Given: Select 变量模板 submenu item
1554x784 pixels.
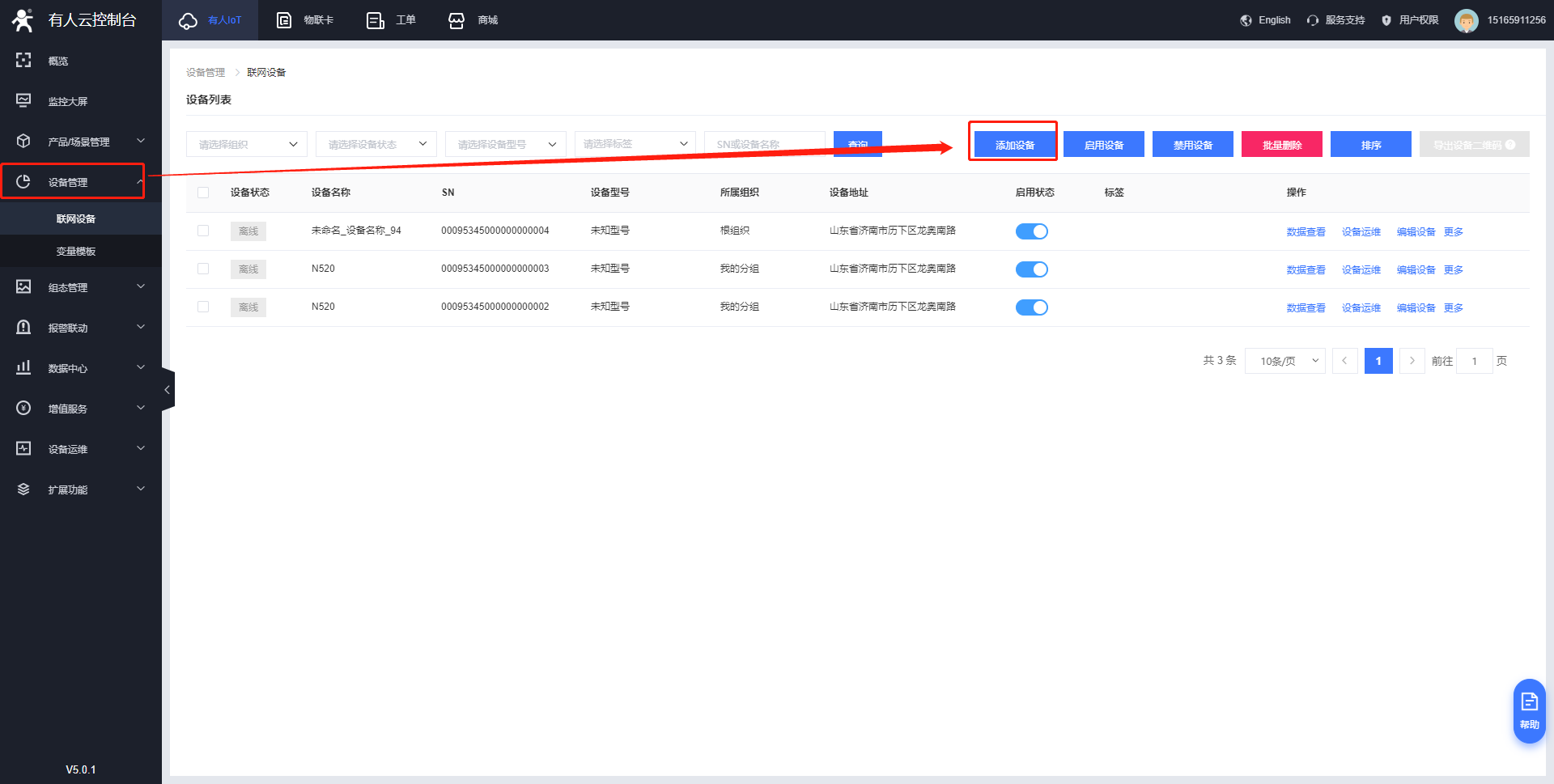Looking at the screenshot, I should (76, 251).
